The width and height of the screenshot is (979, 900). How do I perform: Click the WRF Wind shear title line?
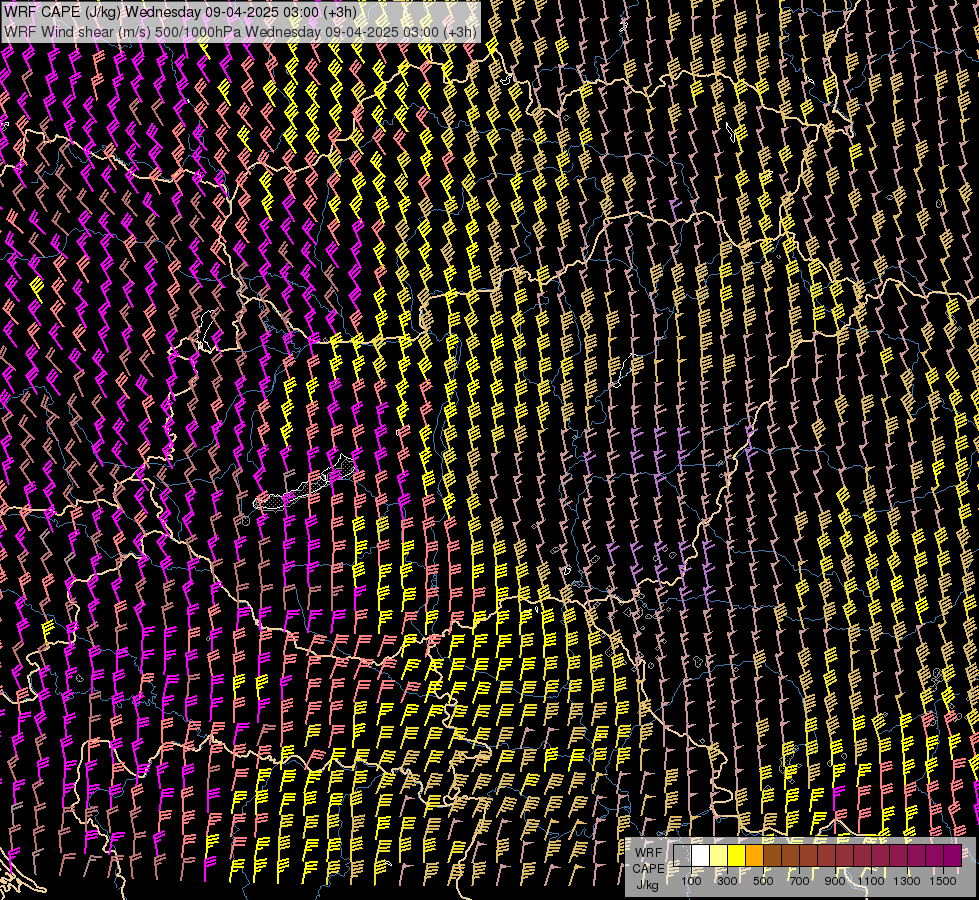(241, 32)
